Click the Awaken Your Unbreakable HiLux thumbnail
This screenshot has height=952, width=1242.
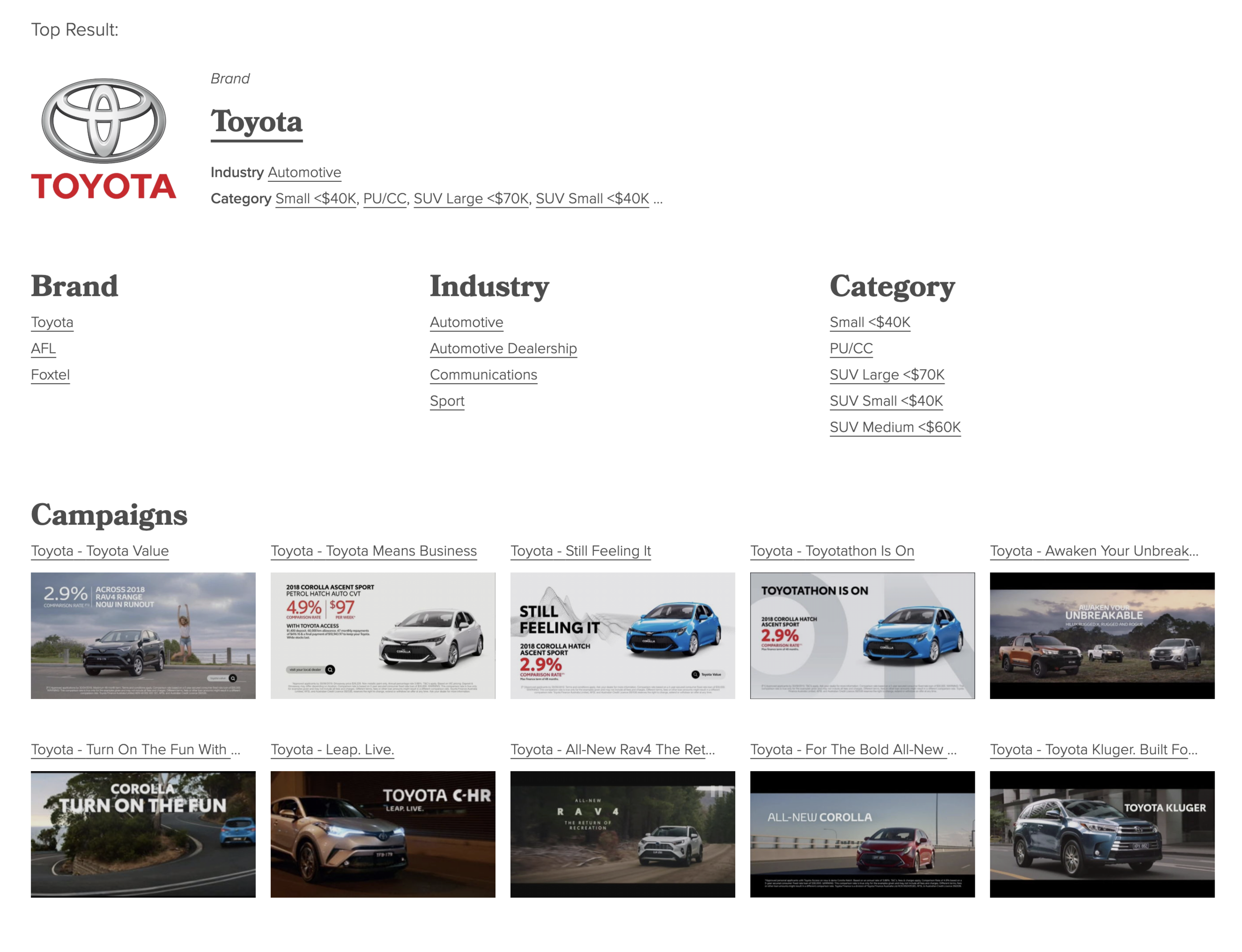(x=1102, y=635)
